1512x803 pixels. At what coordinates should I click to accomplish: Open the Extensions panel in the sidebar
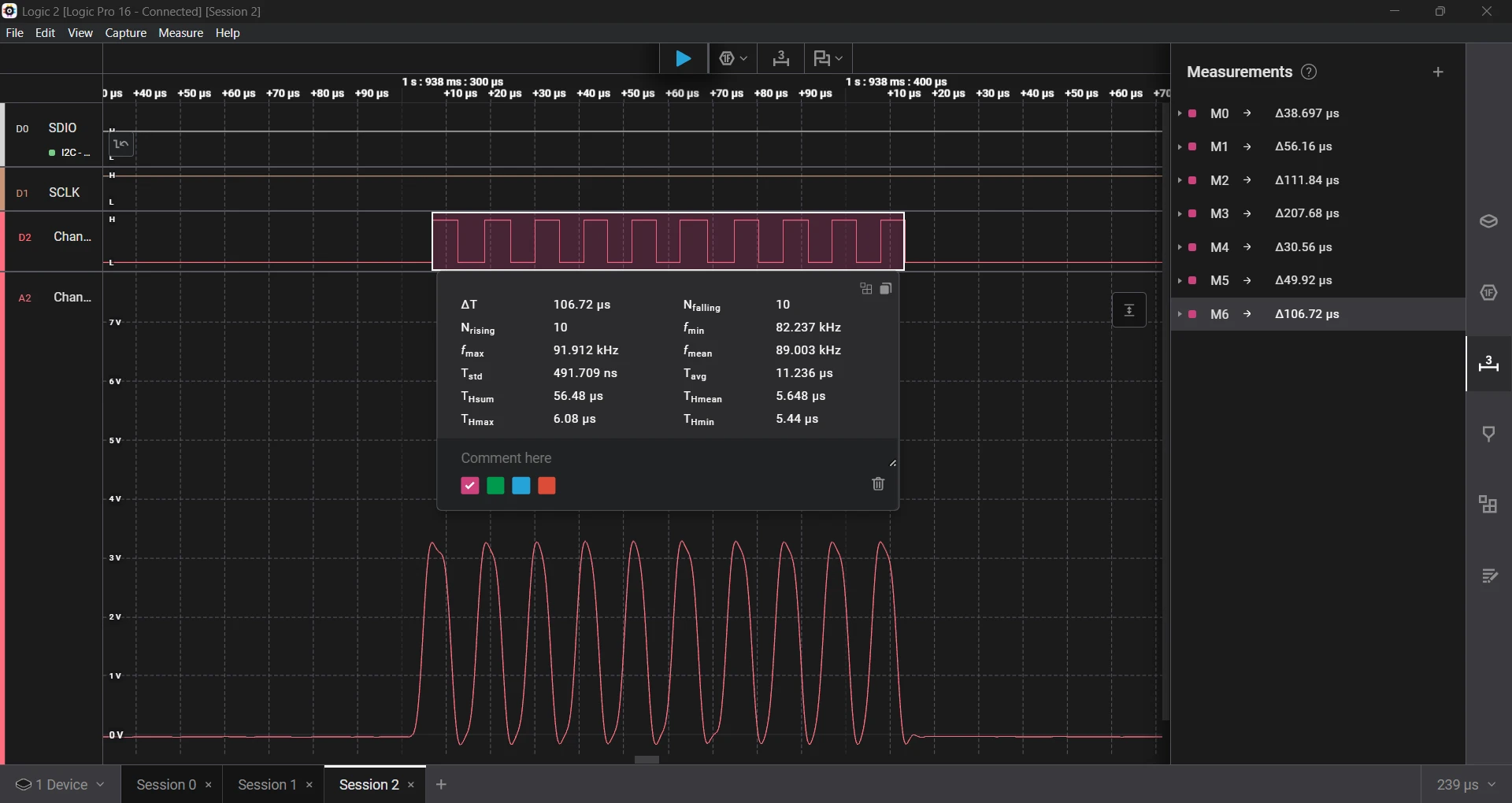point(1488,505)
